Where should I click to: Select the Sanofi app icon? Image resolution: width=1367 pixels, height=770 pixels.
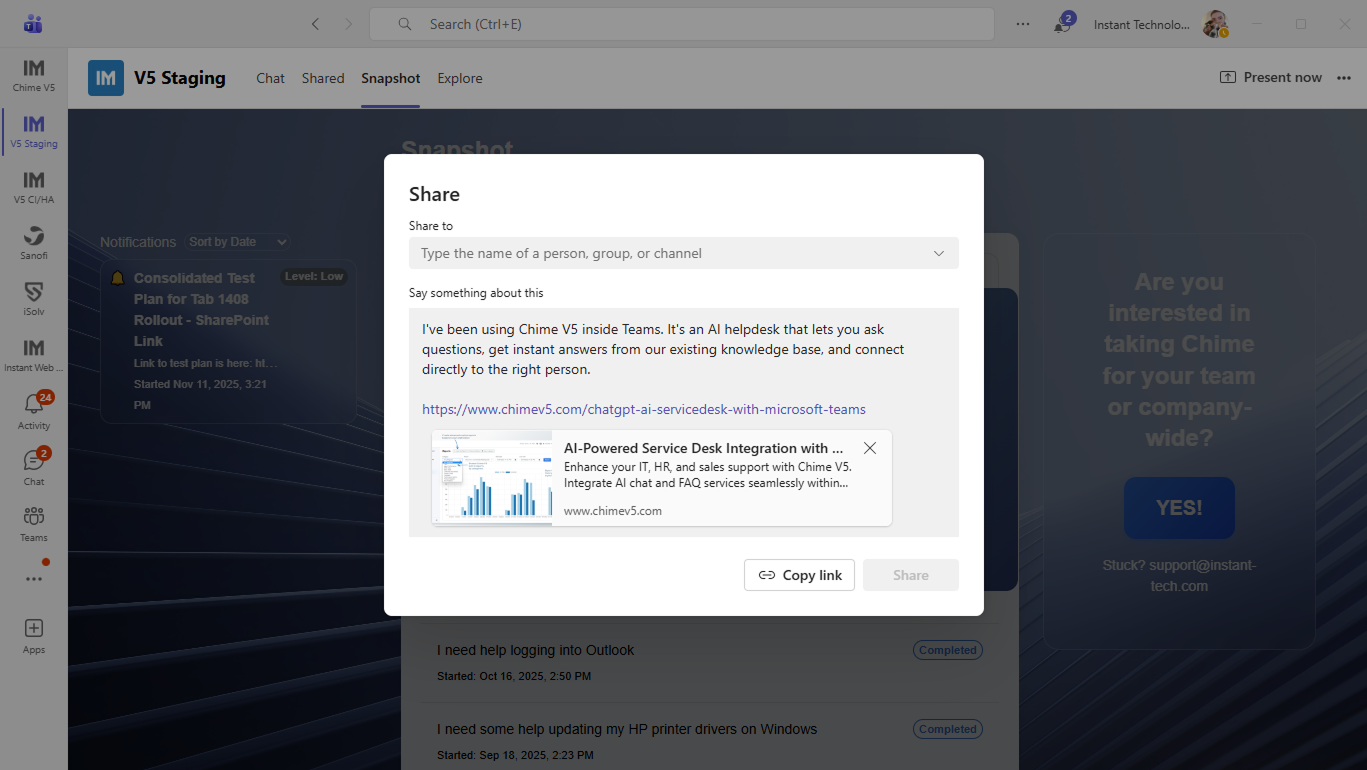(x=34, y=242)
